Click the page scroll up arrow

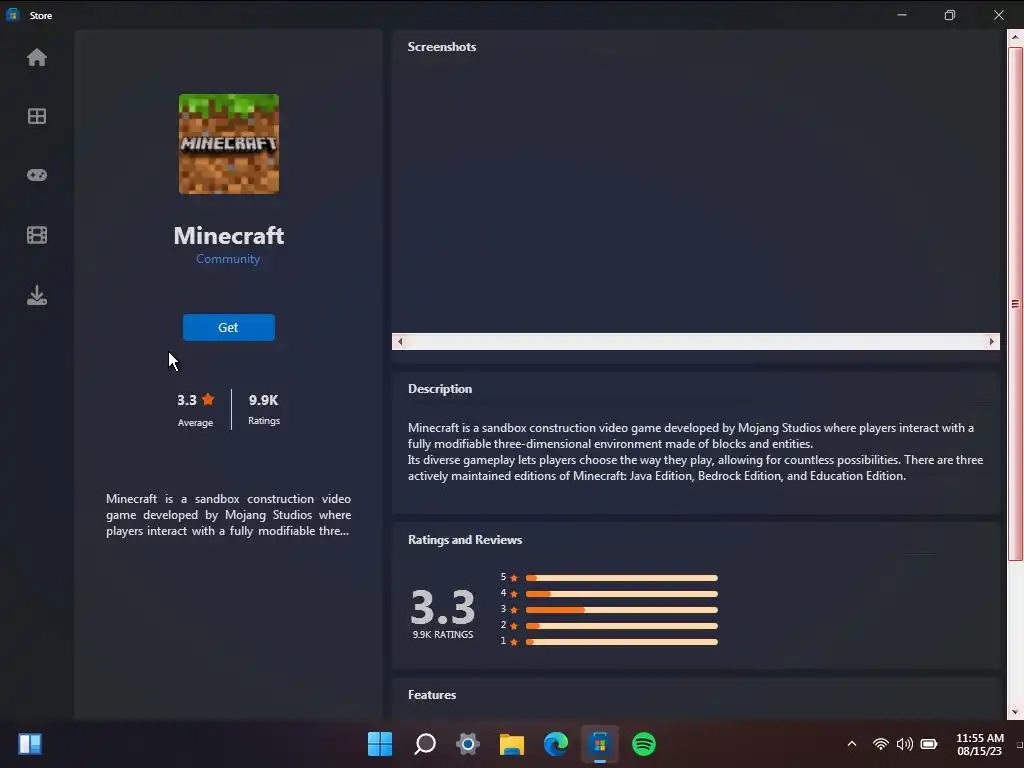1015,37
